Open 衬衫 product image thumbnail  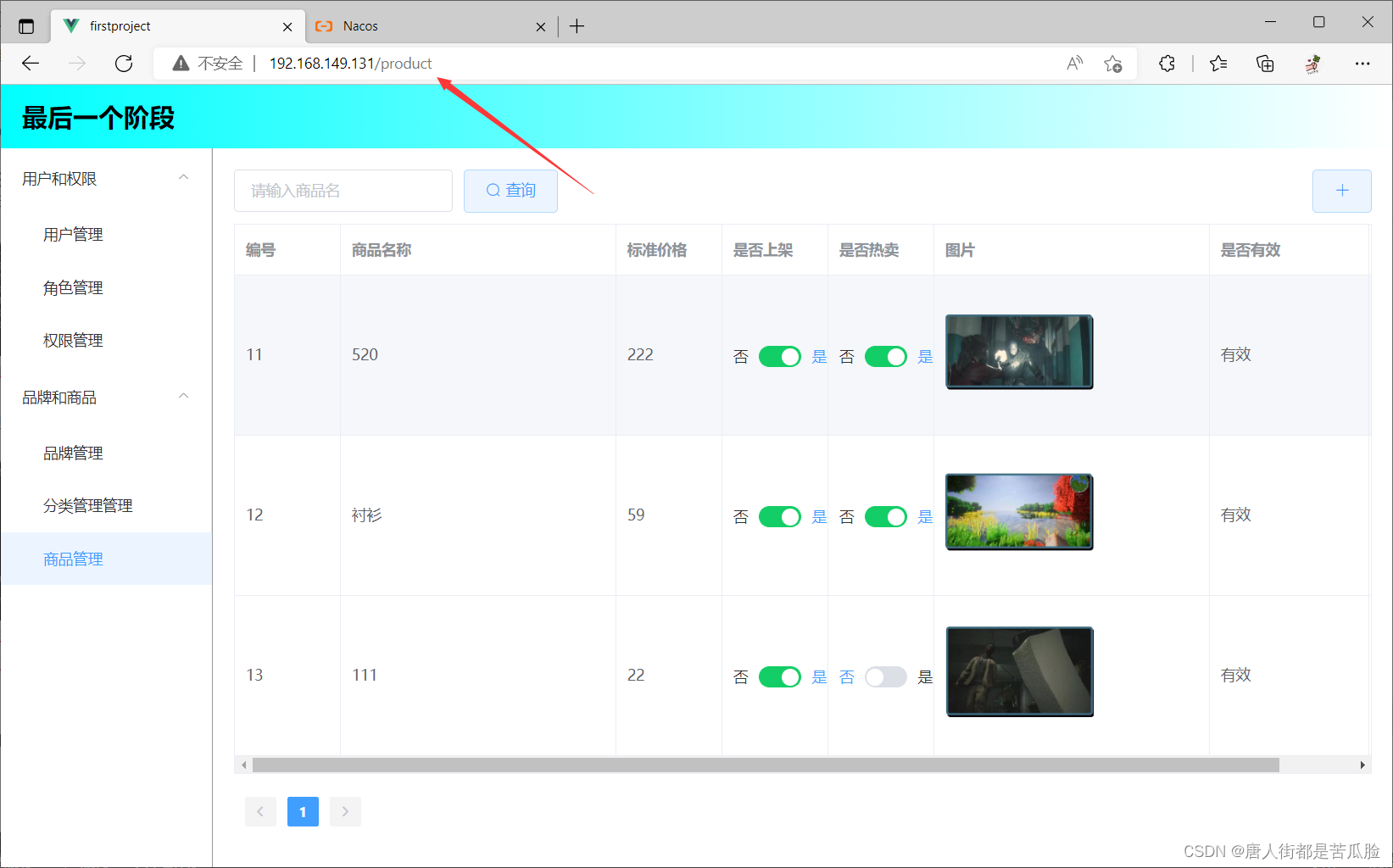(1019, 512)
